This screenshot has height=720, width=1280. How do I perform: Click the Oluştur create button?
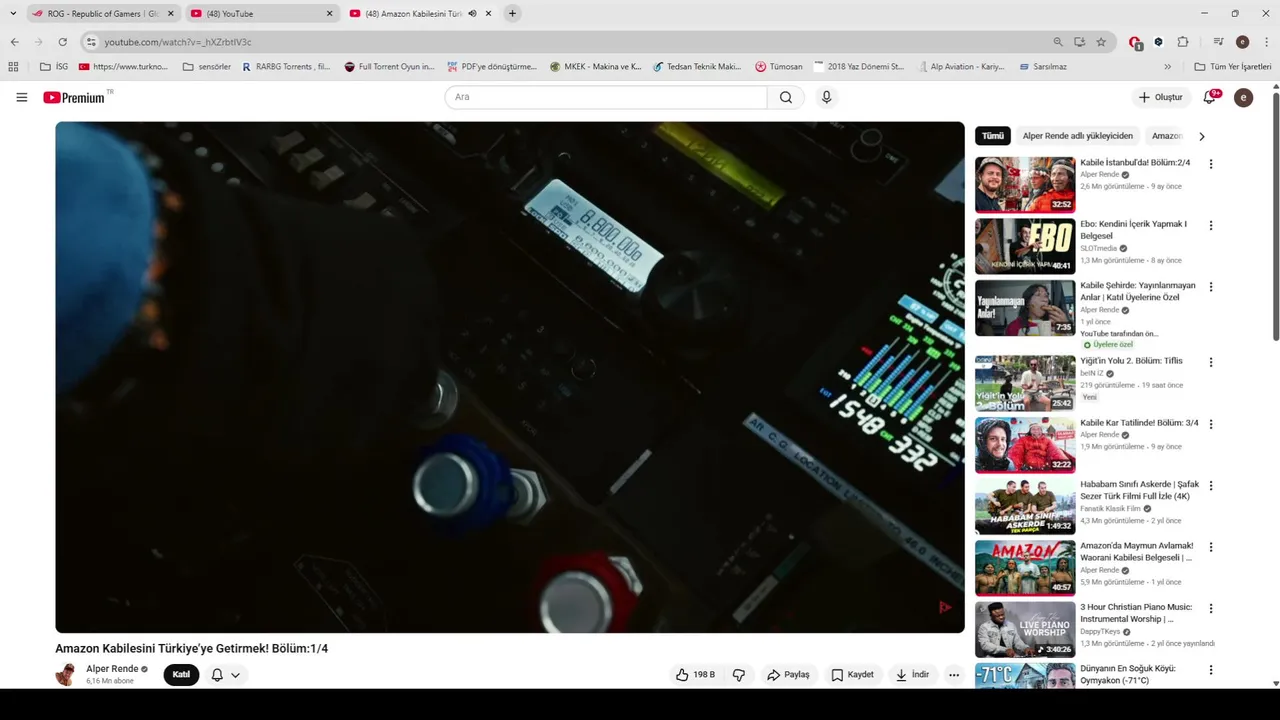tap(1160, 97)
